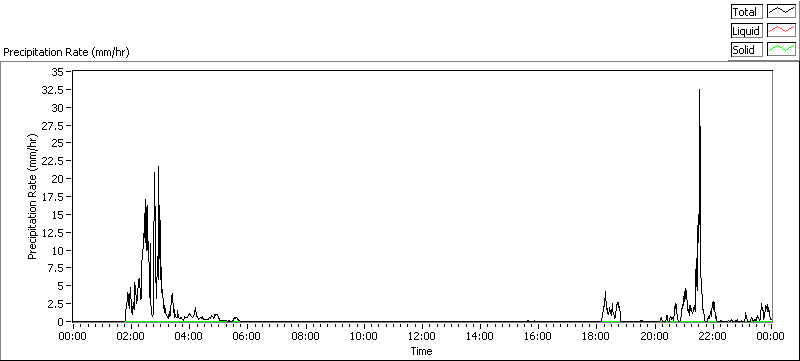The width and height of the screenshot is (800, 361).
Task: Click the 35 y-axis maximum value
Action: click(x=57, y=72)
